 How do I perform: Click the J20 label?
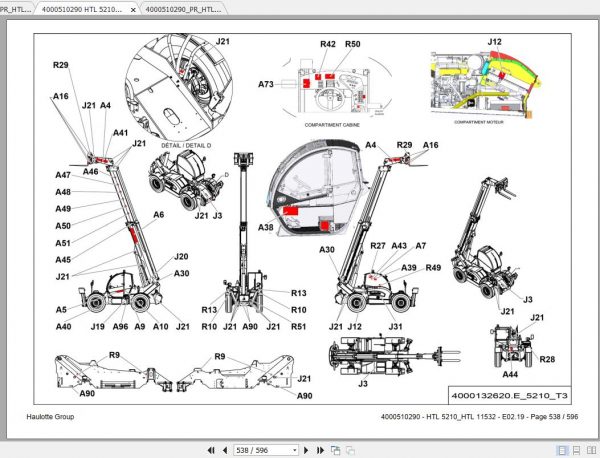tap(181, 256)
